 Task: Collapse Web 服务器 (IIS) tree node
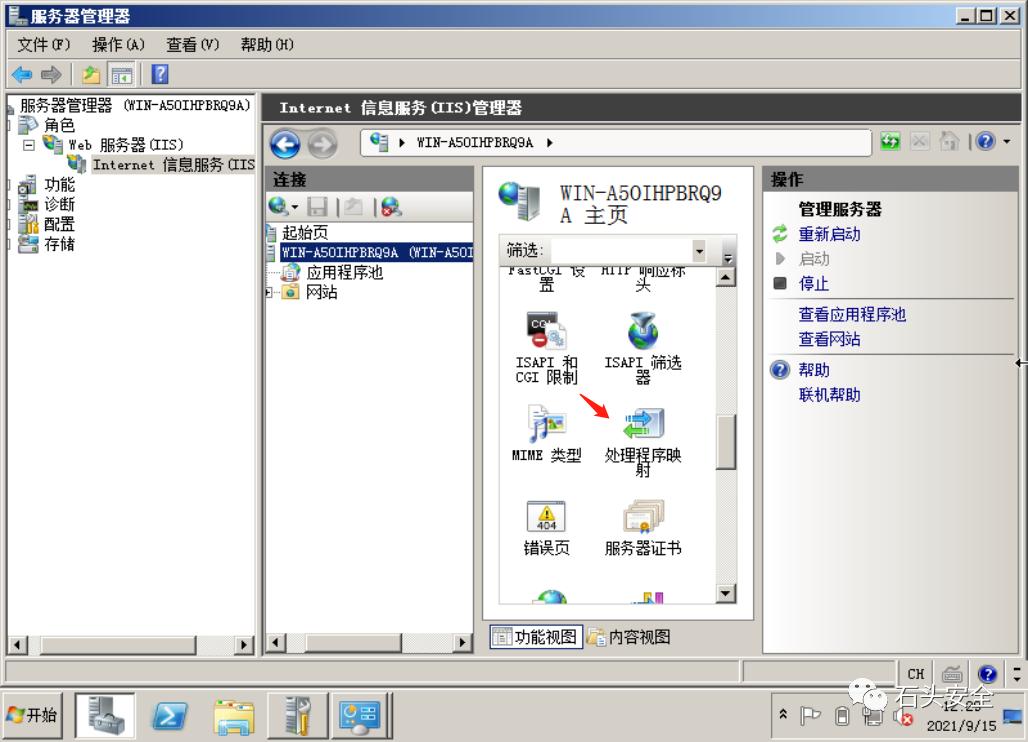28,145
